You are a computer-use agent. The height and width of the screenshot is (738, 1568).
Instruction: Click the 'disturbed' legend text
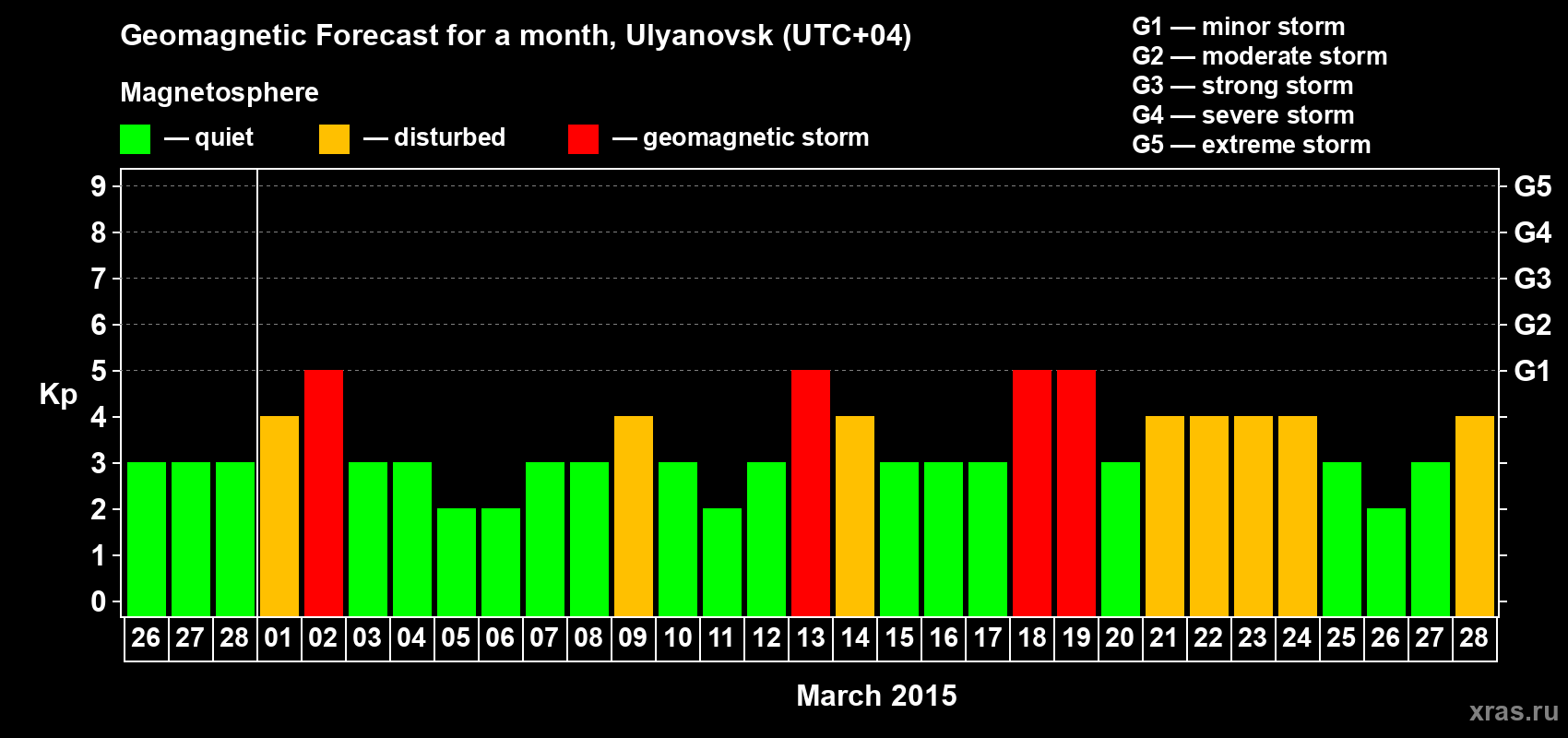point(450,137)
